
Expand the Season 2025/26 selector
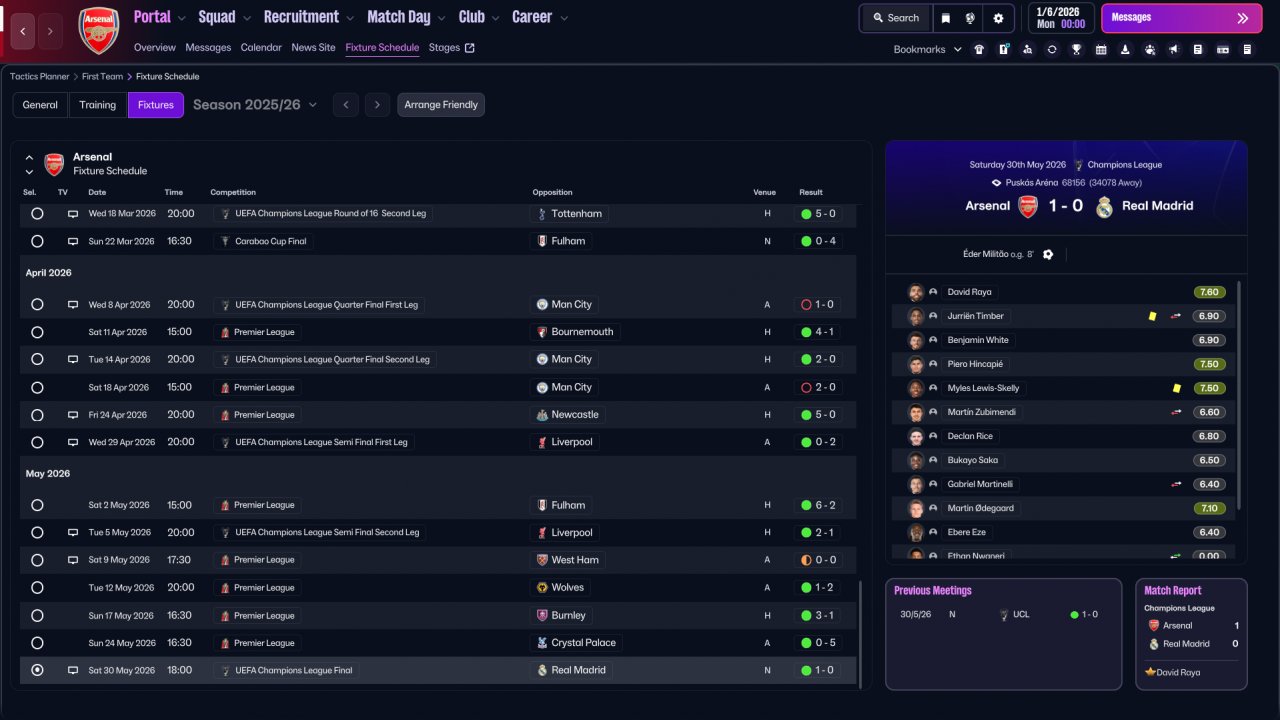[x=255, y=105]
